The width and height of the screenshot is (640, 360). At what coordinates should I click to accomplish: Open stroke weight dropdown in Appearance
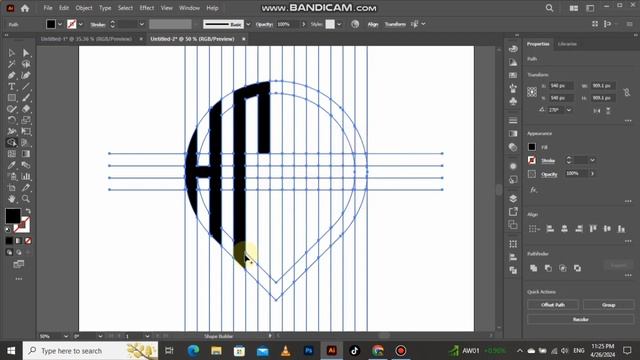592,160
